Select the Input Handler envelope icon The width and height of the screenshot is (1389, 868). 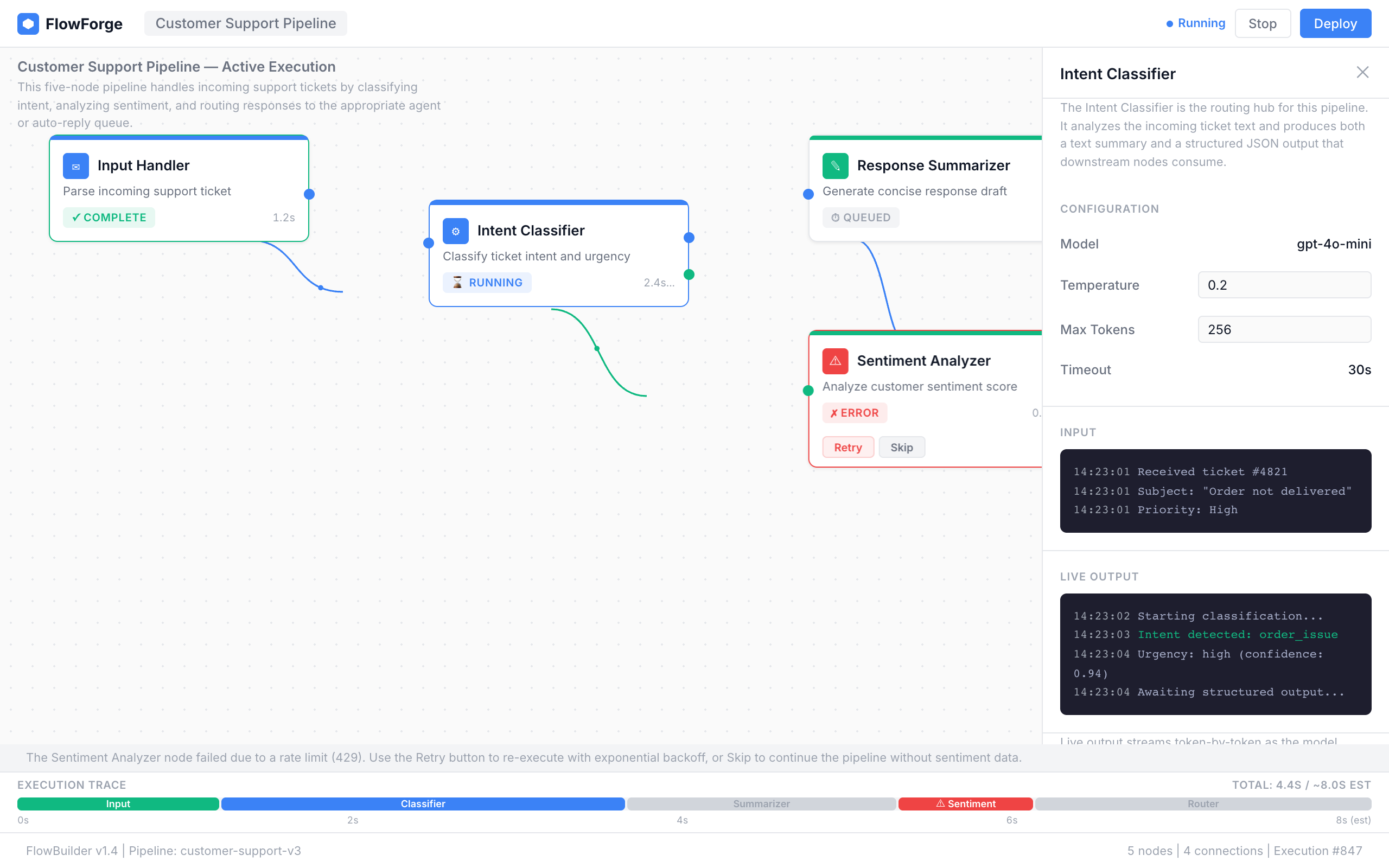(x=76, y=166)
